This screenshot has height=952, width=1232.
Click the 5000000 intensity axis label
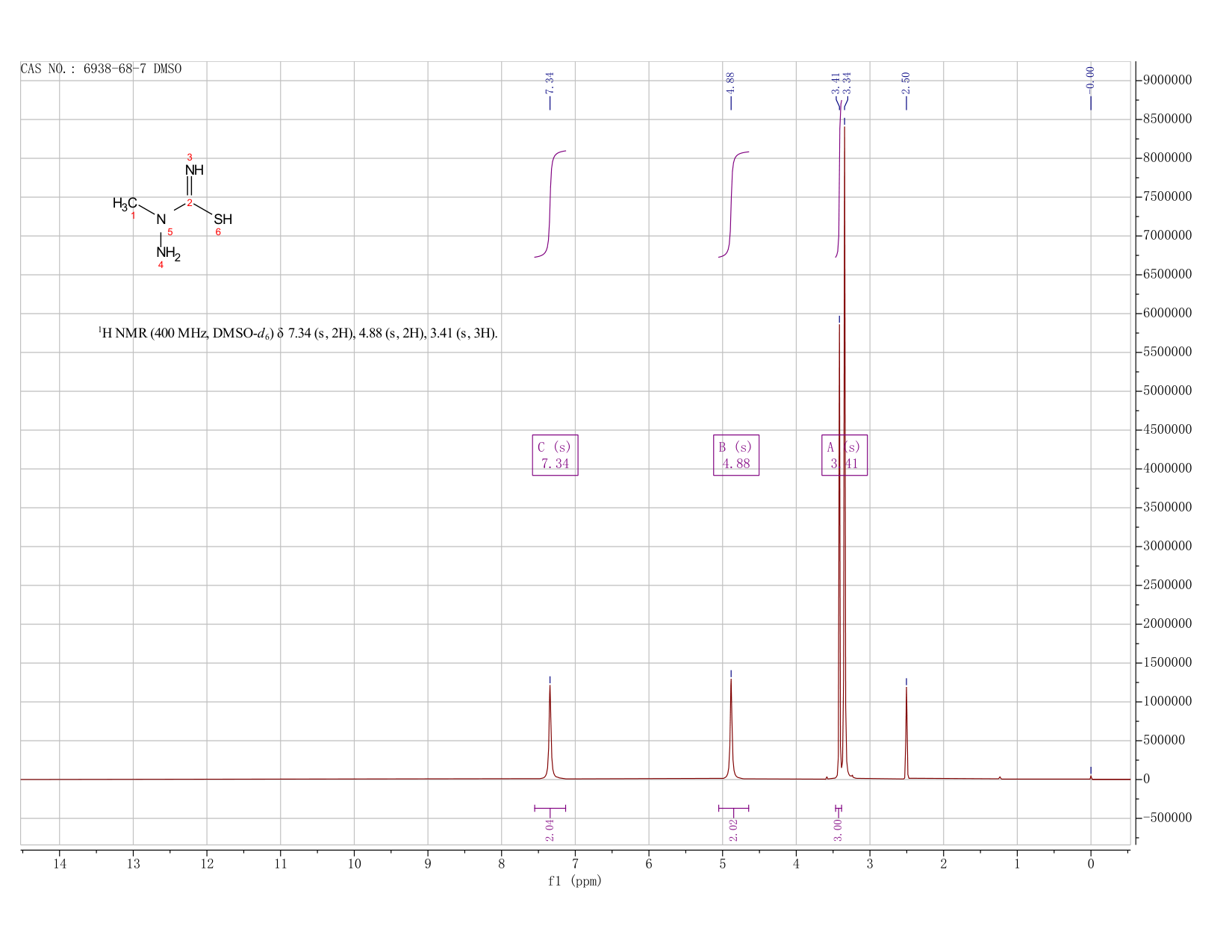[1167, 391]
